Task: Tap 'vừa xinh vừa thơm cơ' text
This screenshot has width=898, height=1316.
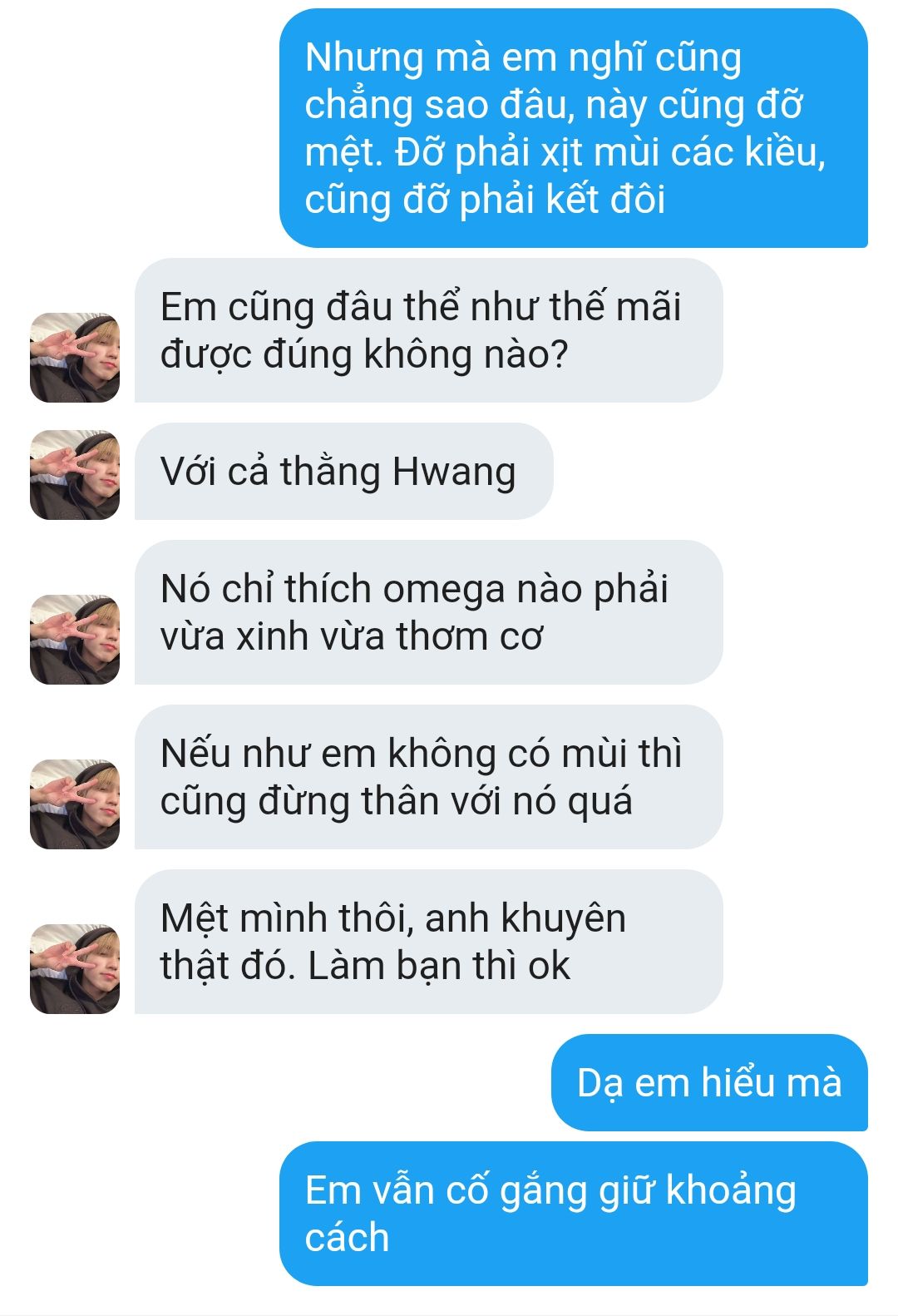Action: tap(352, 636)
